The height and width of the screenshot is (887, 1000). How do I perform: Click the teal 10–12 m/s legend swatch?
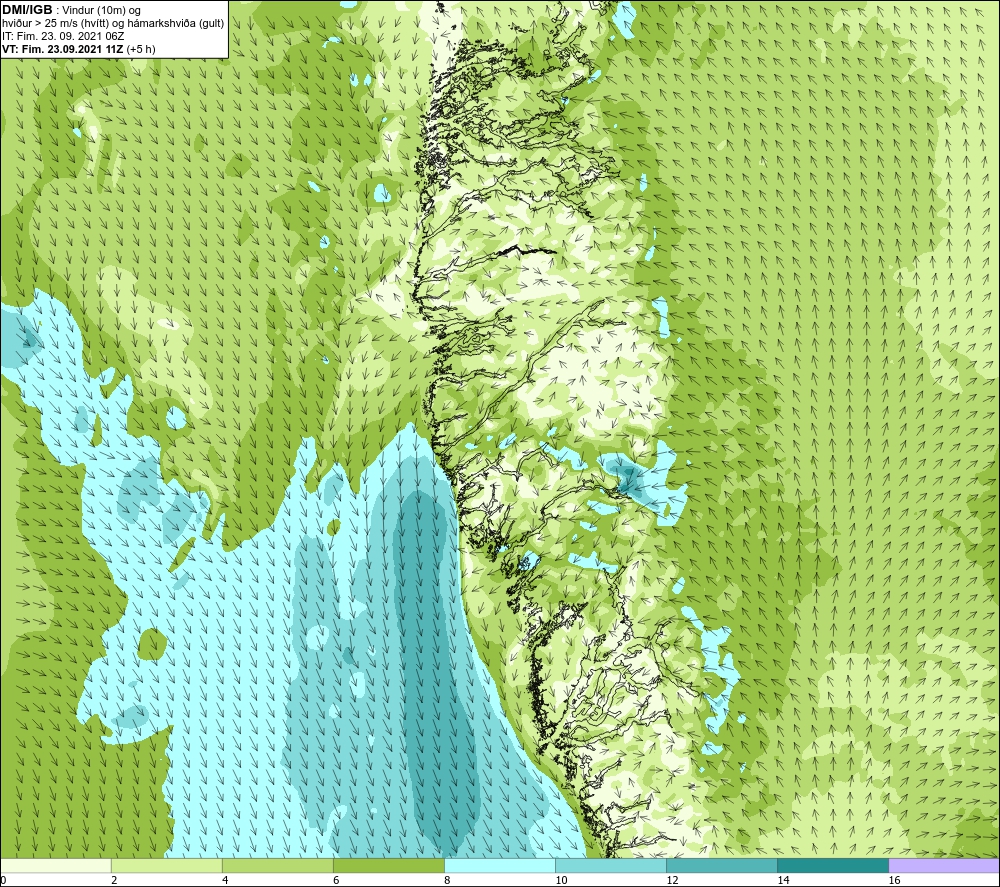point(610,865)
